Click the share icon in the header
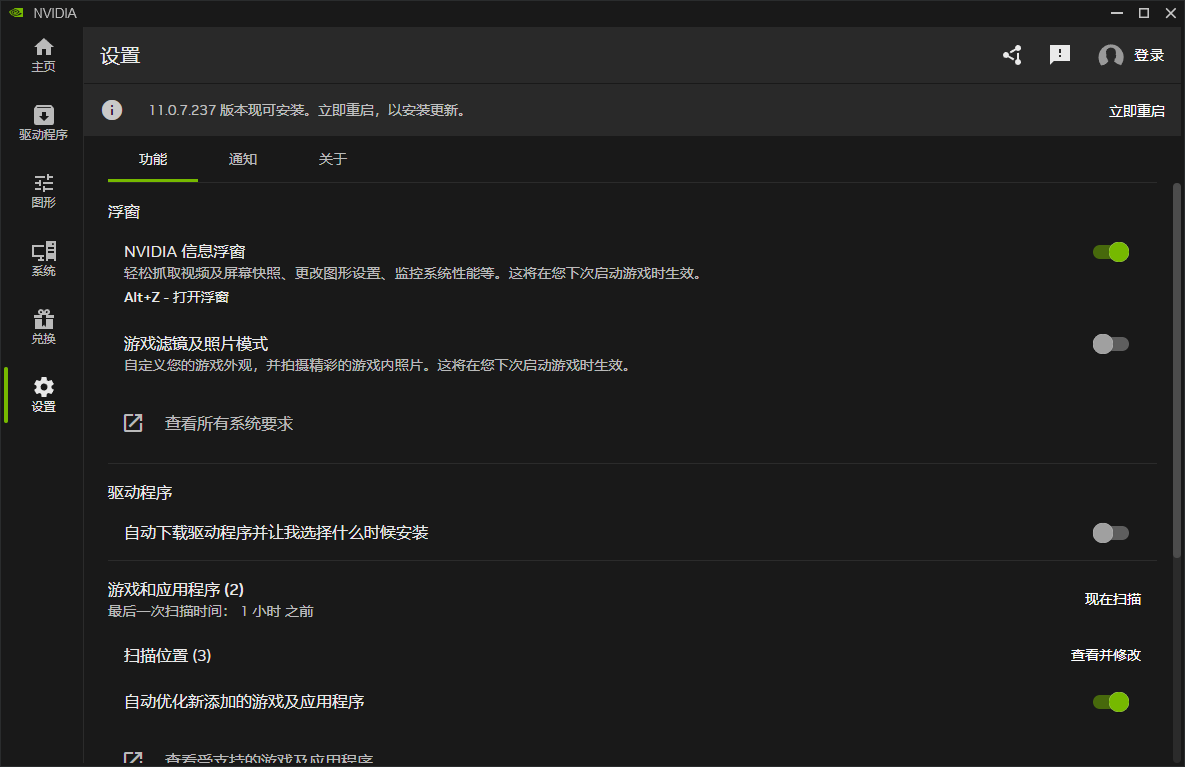 coord(1011,55)
